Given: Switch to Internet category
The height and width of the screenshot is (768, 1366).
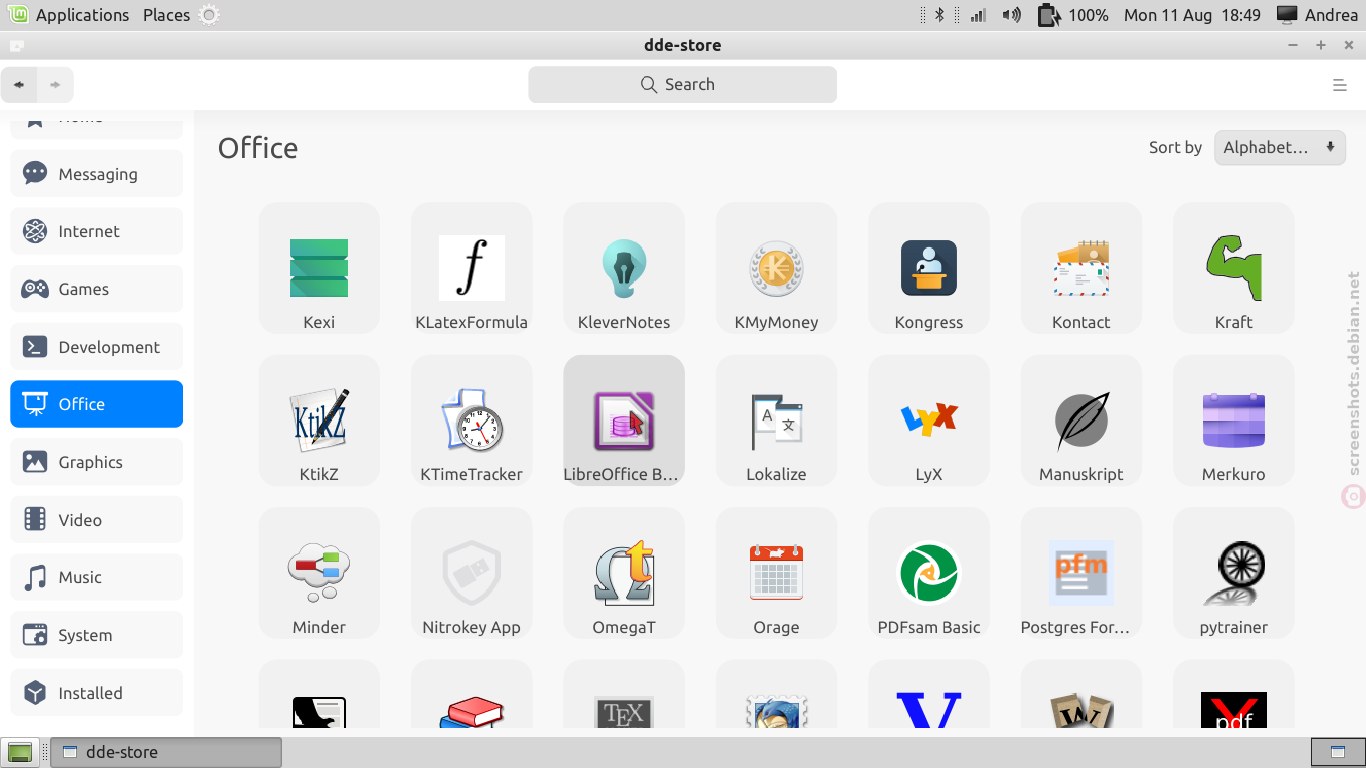Looking at the screenshot, I should 96,231.
